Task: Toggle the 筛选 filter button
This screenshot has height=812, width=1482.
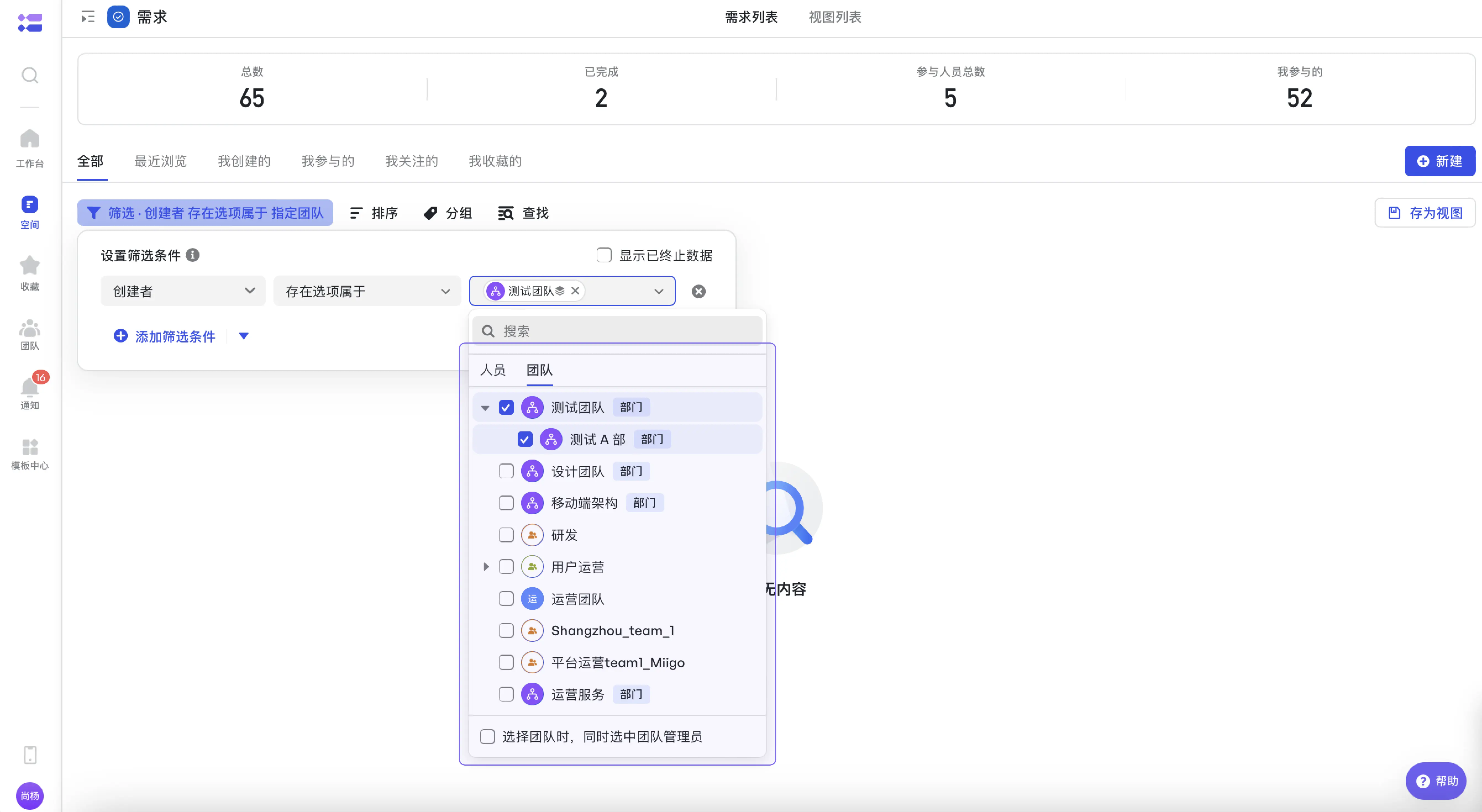Action: point(205,213)
